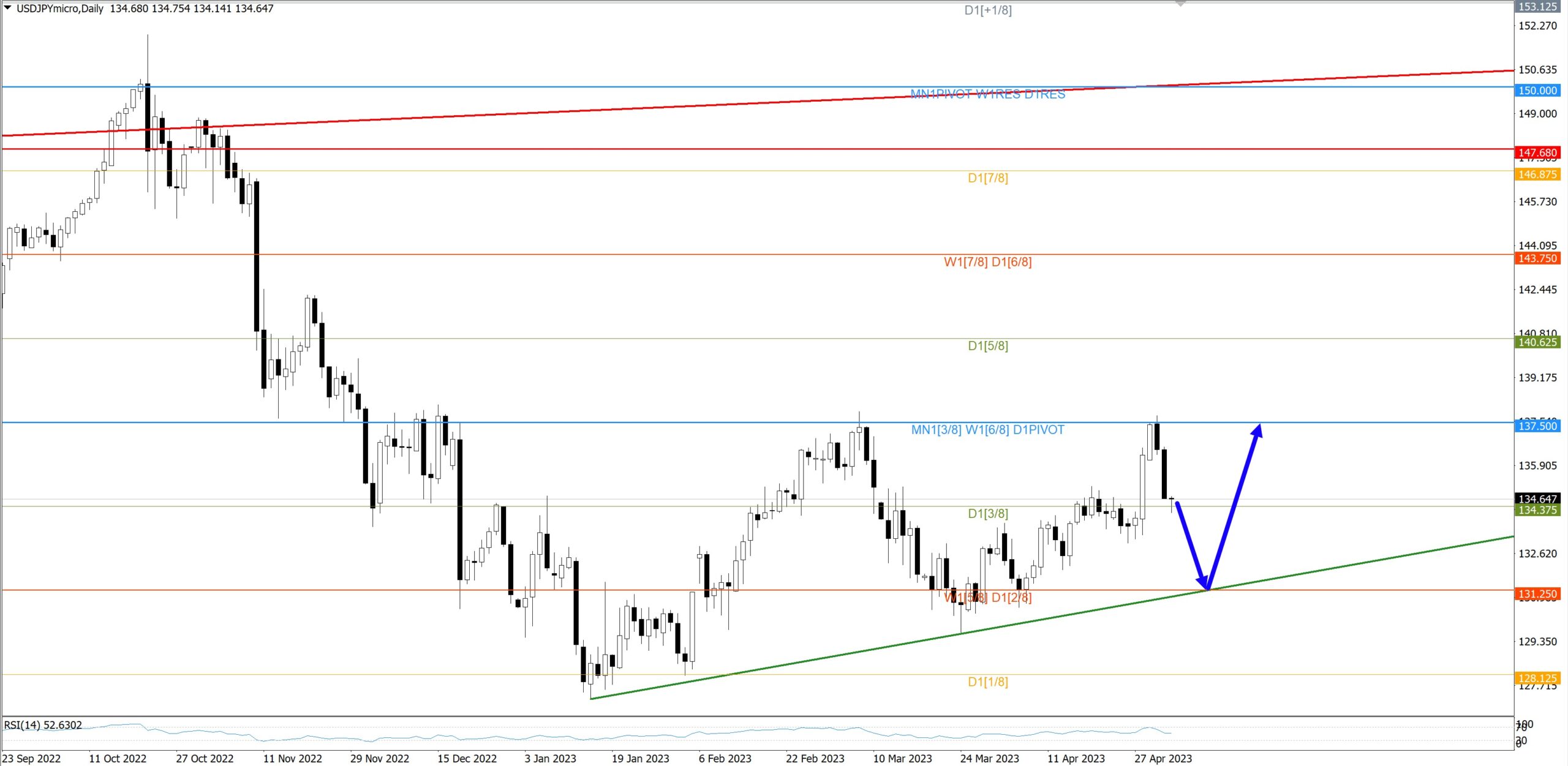Click the D1[7/8] level text
The width and height of the screenshot is (1568, 766).
click(x=987, y=178)
